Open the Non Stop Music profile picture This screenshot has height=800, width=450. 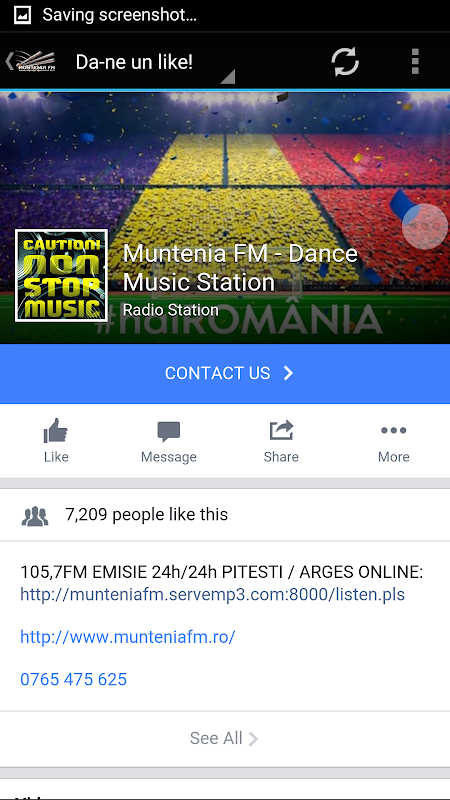point(61,276)
